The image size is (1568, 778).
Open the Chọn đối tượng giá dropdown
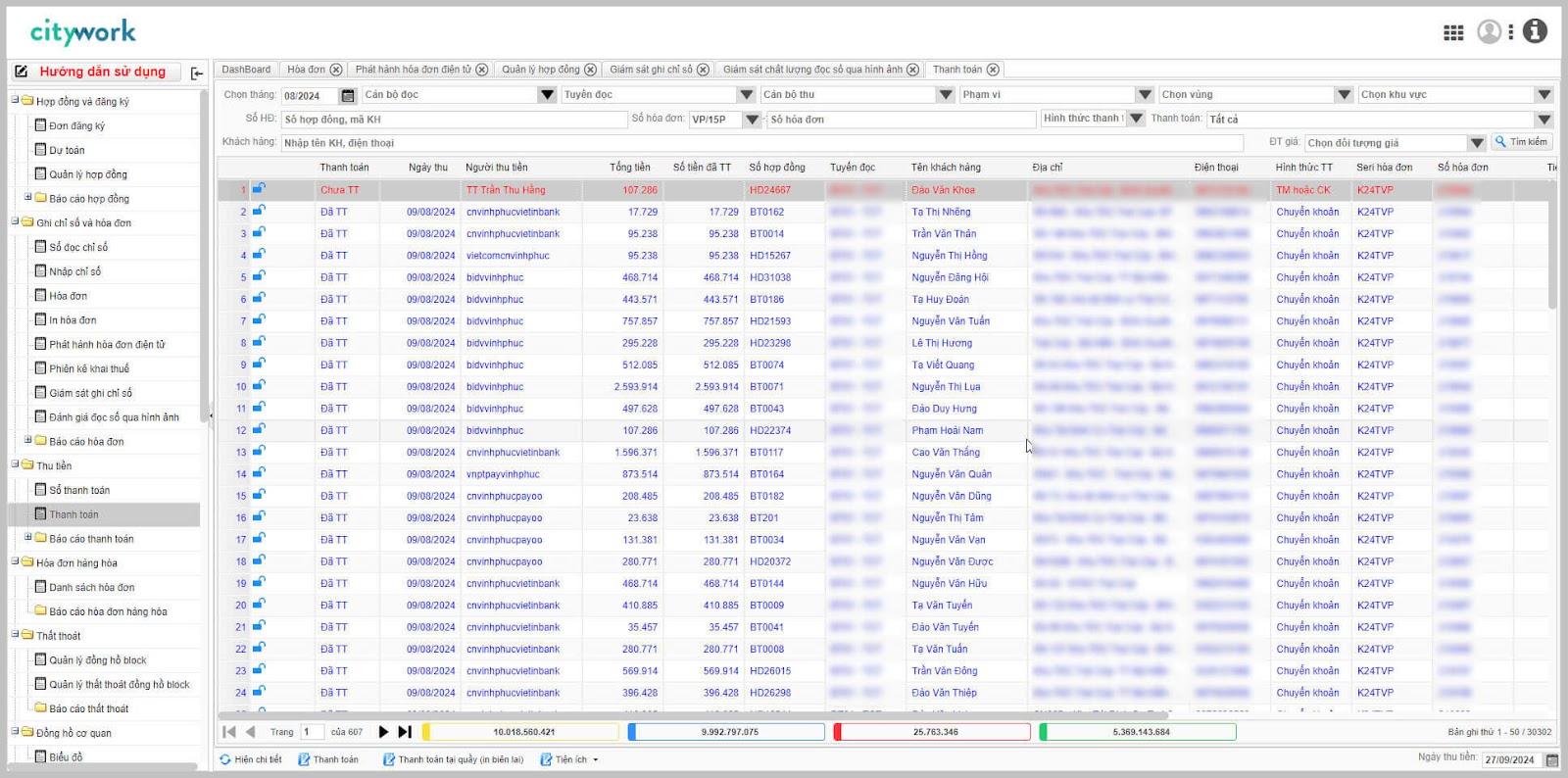tap(1477, 143)
